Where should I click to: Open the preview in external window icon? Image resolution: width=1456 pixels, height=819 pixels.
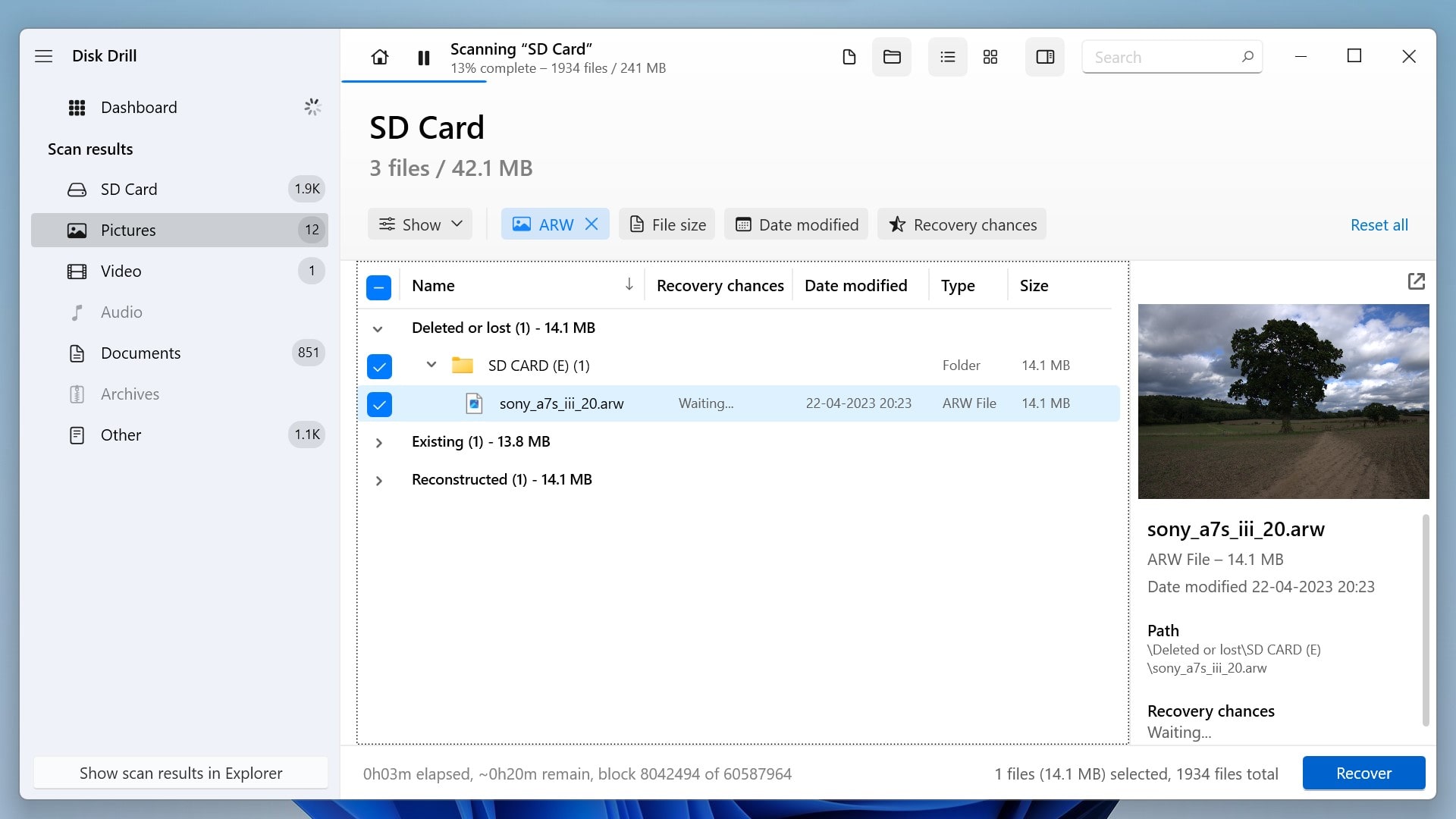coord(1416,281)
